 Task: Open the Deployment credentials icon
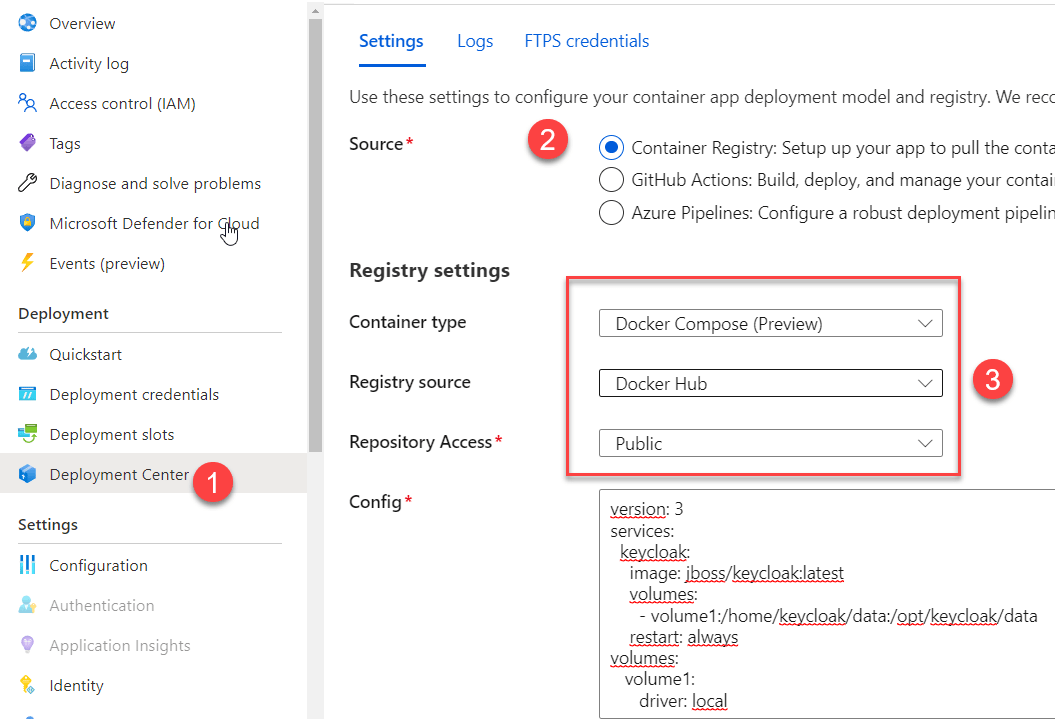[28, 394]
